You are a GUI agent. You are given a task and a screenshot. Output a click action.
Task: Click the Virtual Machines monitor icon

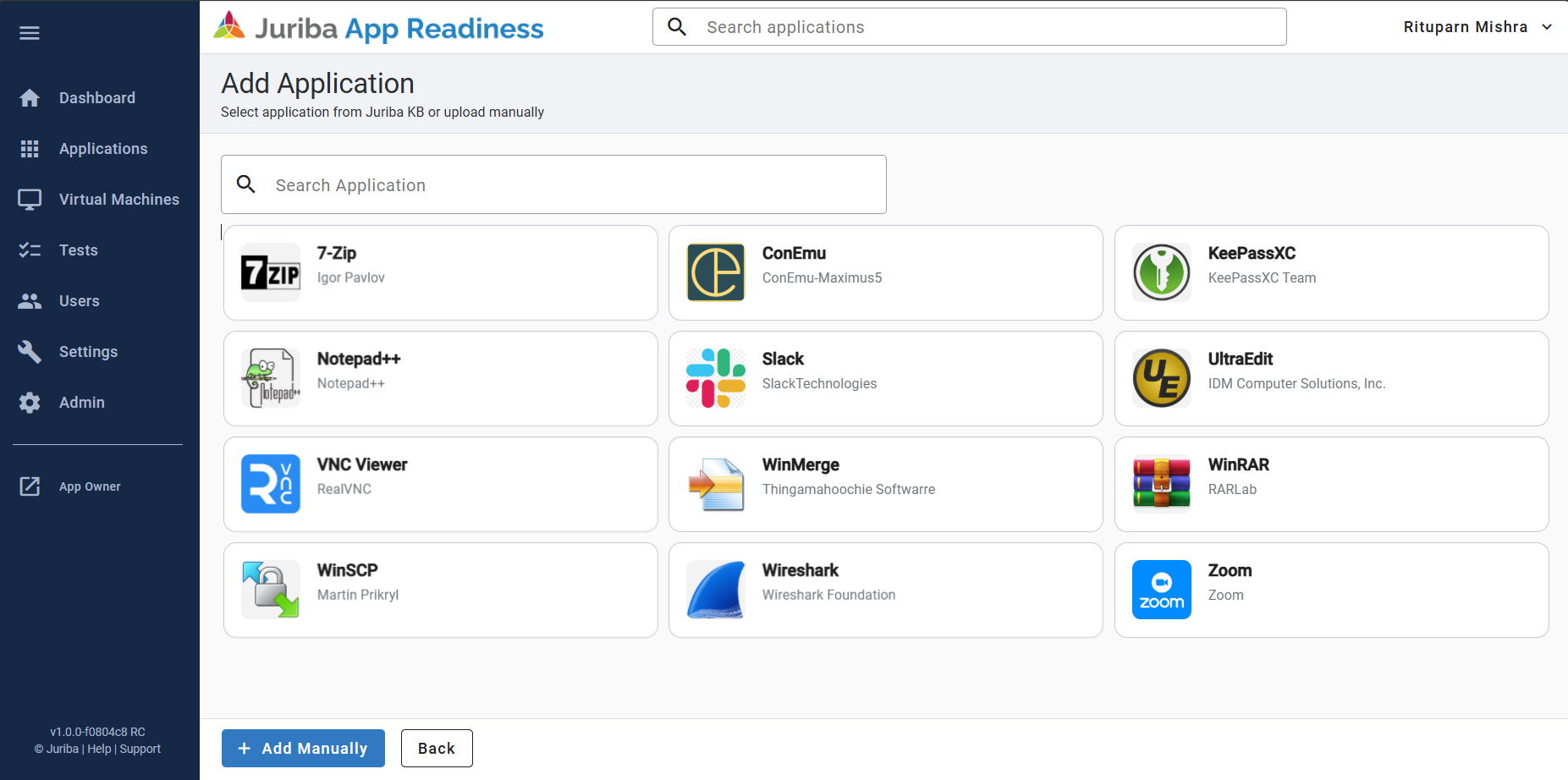[x=30, y=200]
